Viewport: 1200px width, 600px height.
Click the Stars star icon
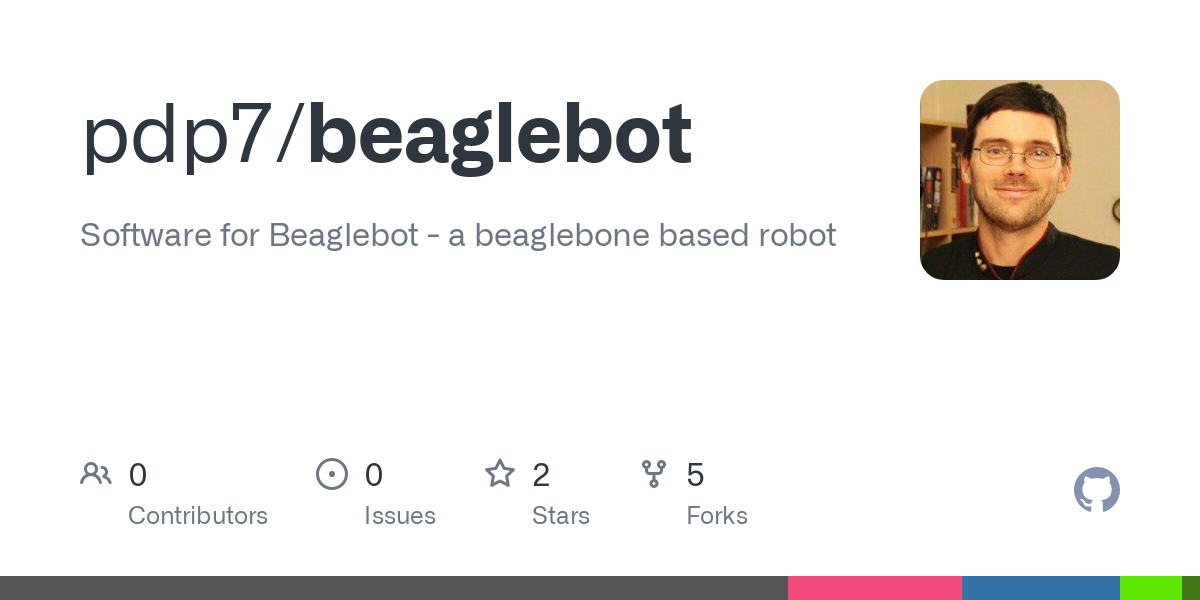500,474
